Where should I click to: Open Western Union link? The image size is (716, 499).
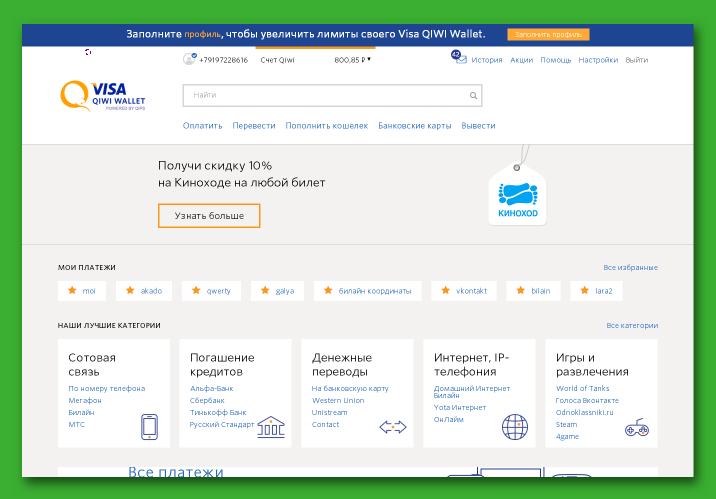338,400
